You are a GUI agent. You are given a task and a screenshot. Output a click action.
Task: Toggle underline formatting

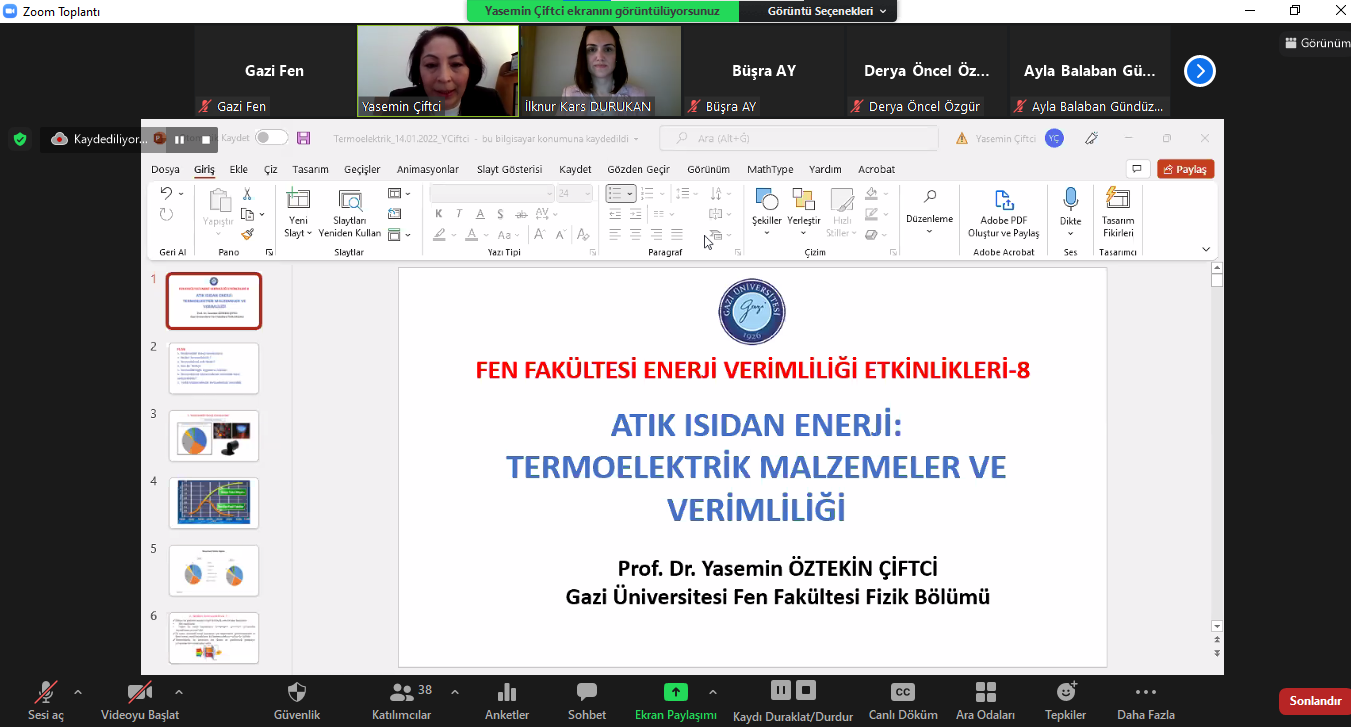coord(480,214)
